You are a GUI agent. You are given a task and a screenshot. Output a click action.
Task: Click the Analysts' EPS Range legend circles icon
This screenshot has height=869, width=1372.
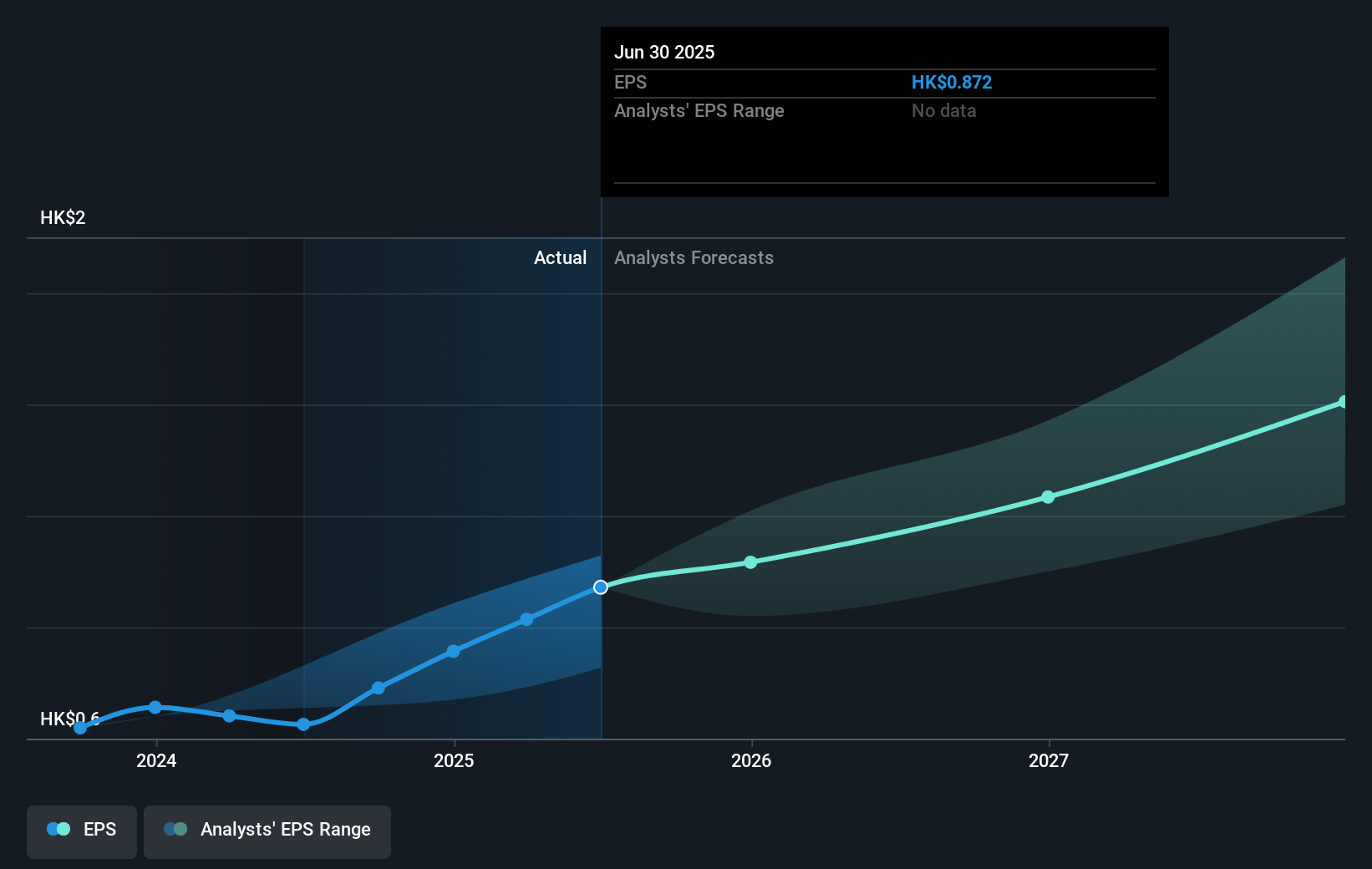pos(175,829)
